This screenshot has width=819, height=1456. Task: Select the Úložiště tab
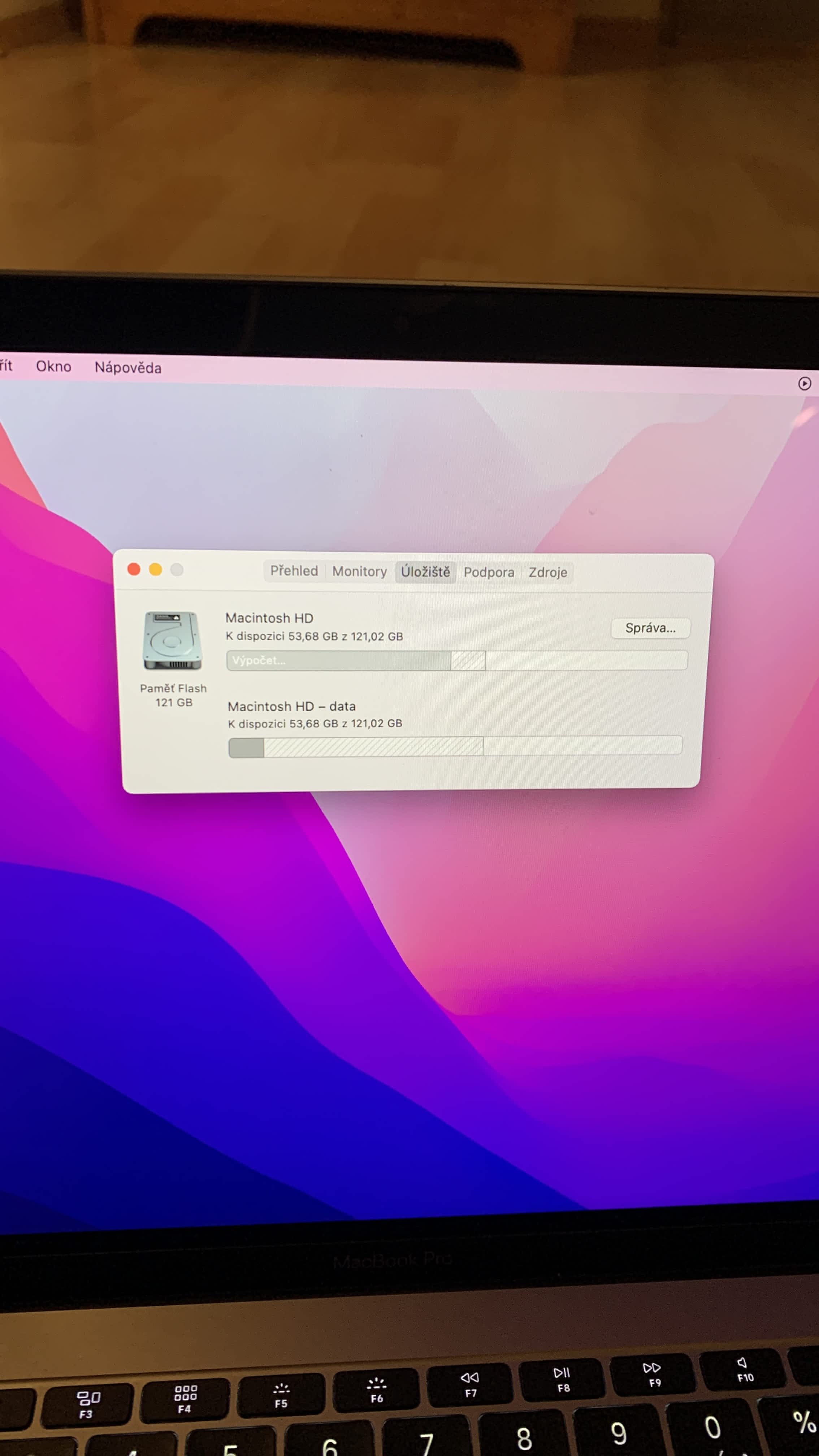[425, 572]
